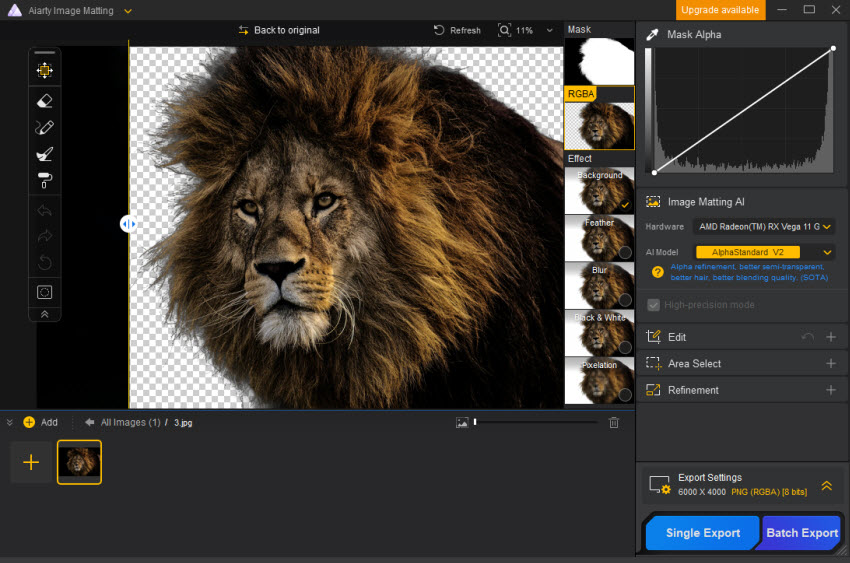The image size is (850, 563).
Task: Click the large plus add-image tile
Action: 31,462
